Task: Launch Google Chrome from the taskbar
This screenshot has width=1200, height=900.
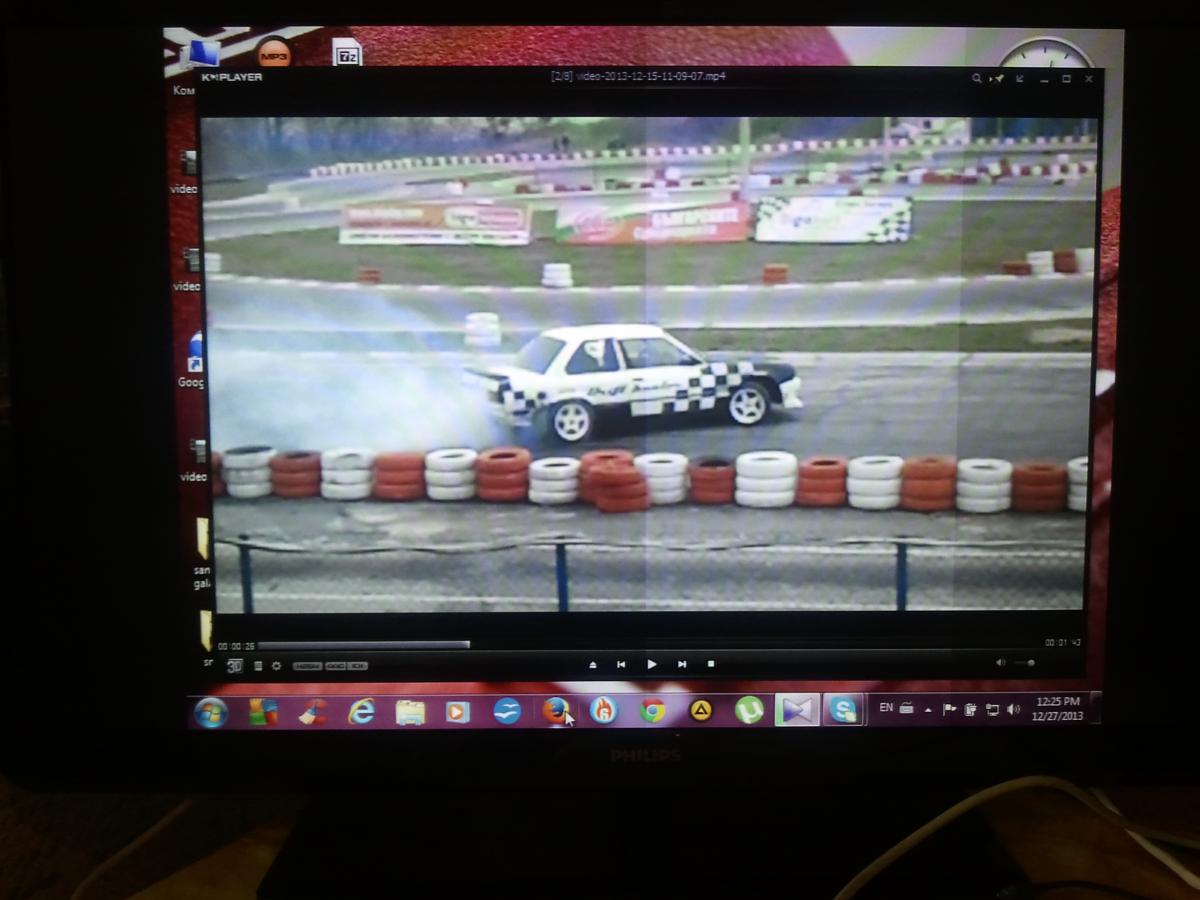Action: [653, 710]
